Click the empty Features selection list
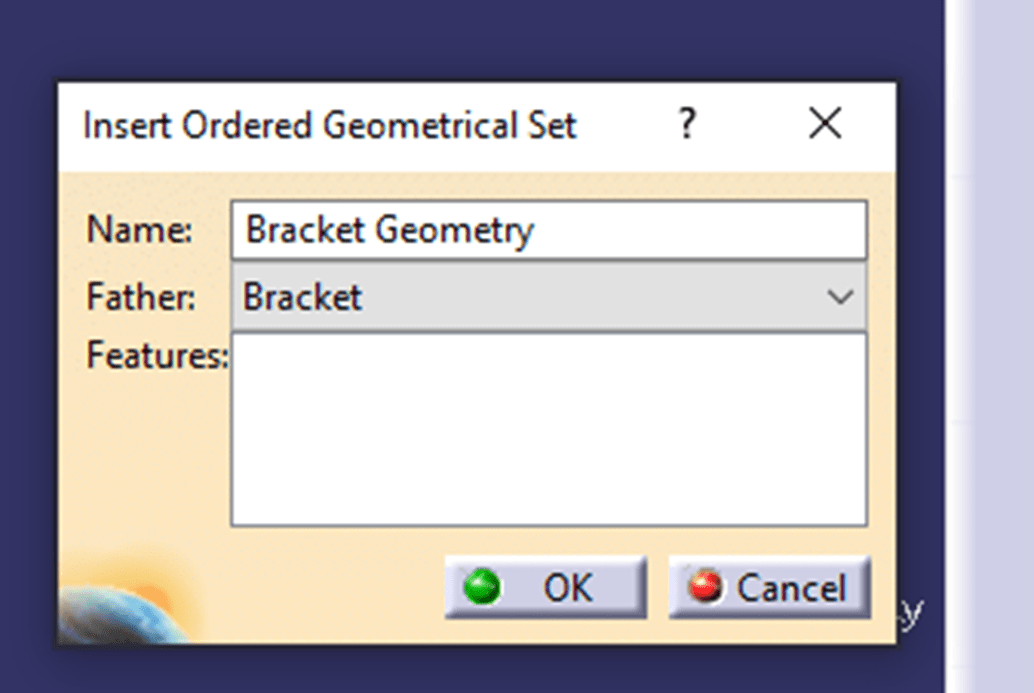The width and height of the screenshot is (1034, 693). point(548,425)
